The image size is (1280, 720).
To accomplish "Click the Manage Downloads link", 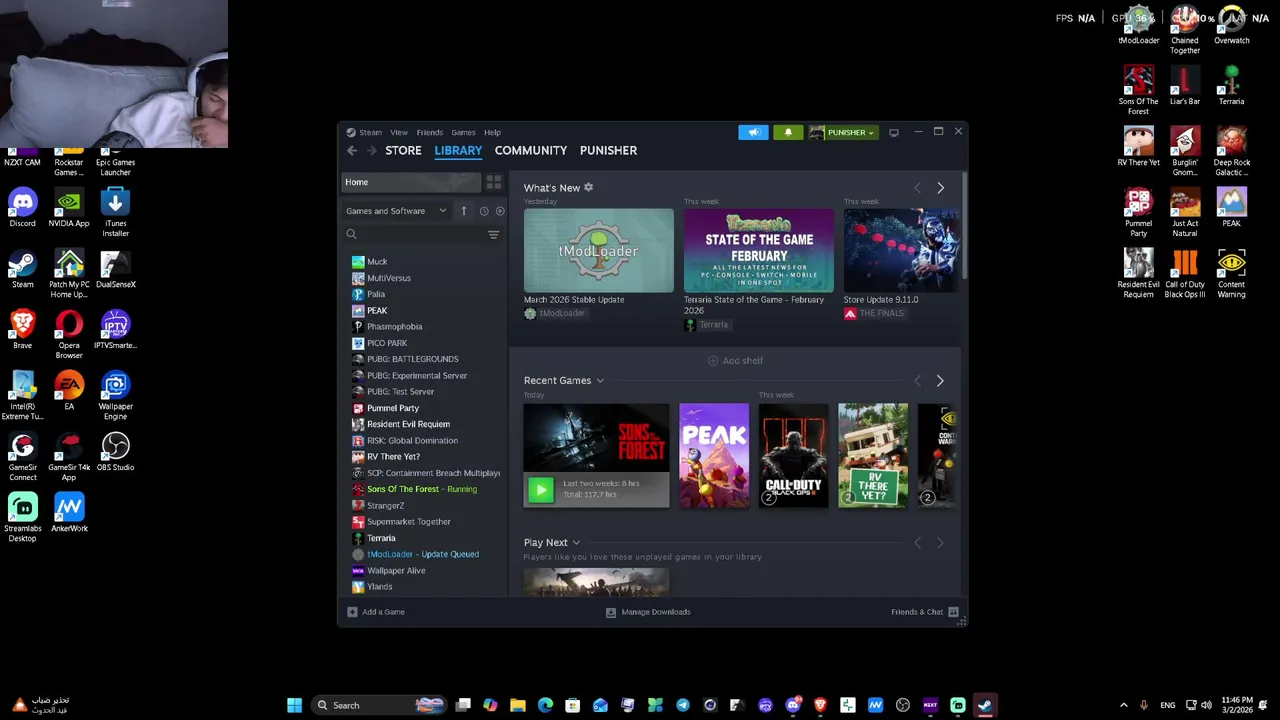I will 656,612.
